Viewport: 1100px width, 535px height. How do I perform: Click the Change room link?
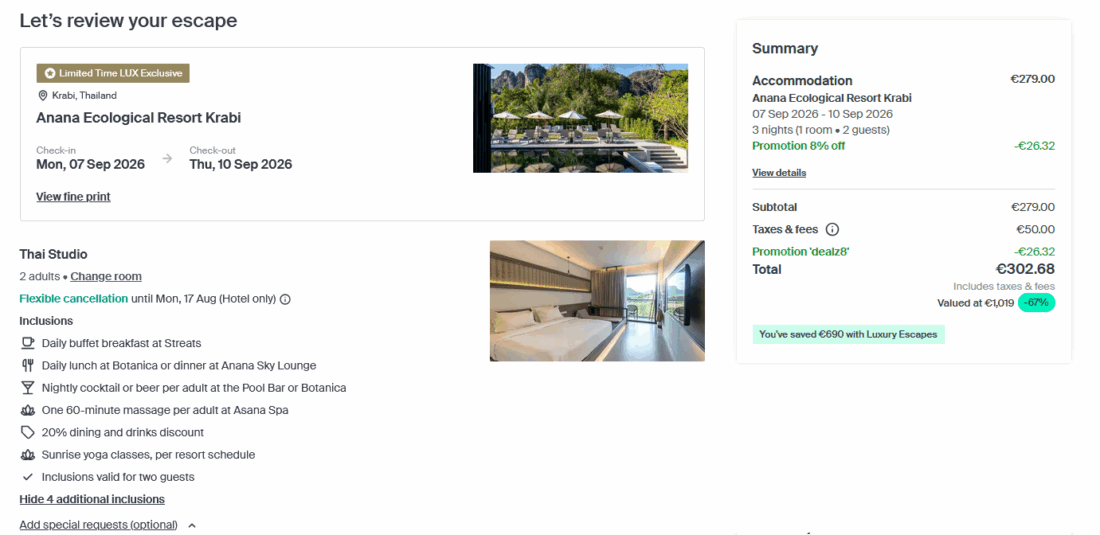(106, 277)
